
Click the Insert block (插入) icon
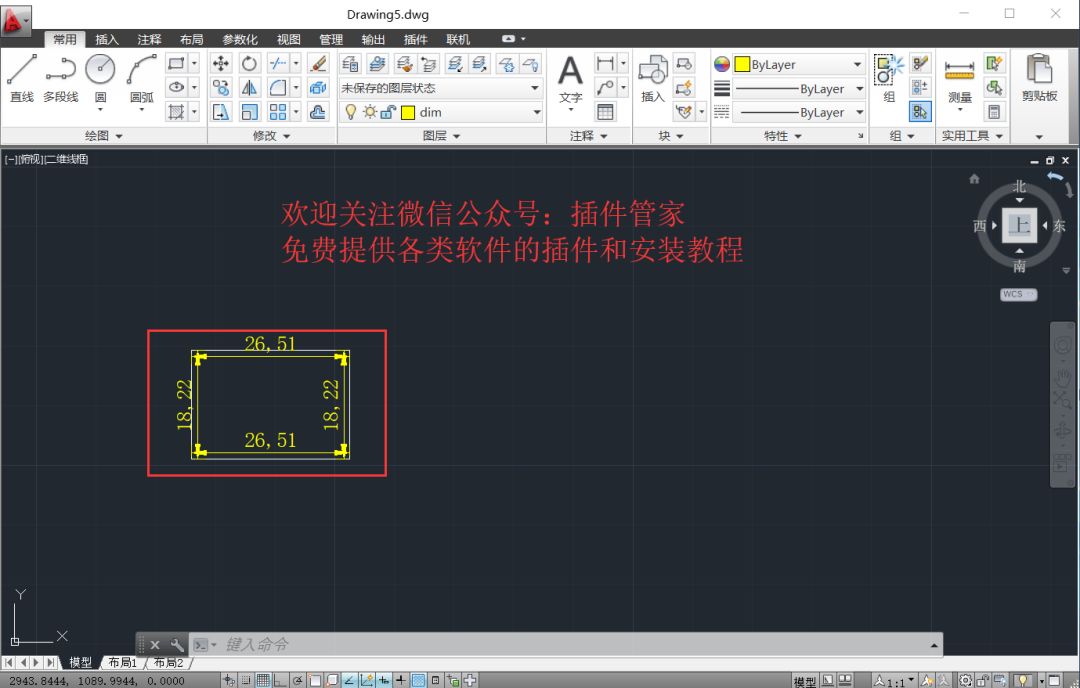click(652, 79)
